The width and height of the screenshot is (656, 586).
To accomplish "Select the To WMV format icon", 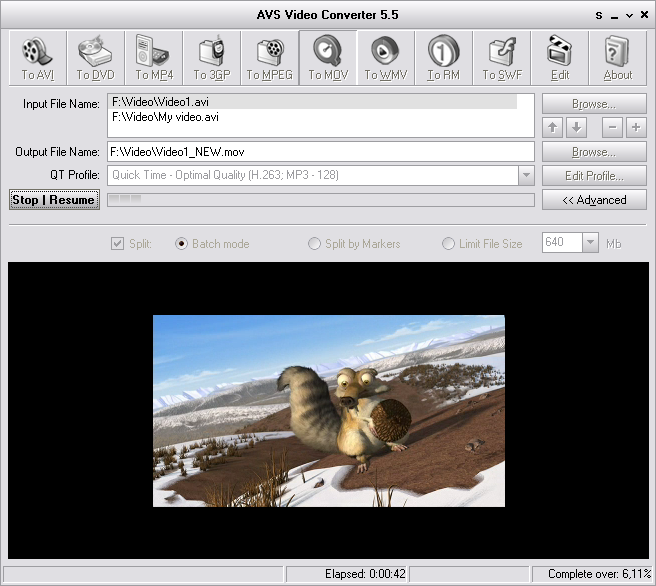I will 386,58.
